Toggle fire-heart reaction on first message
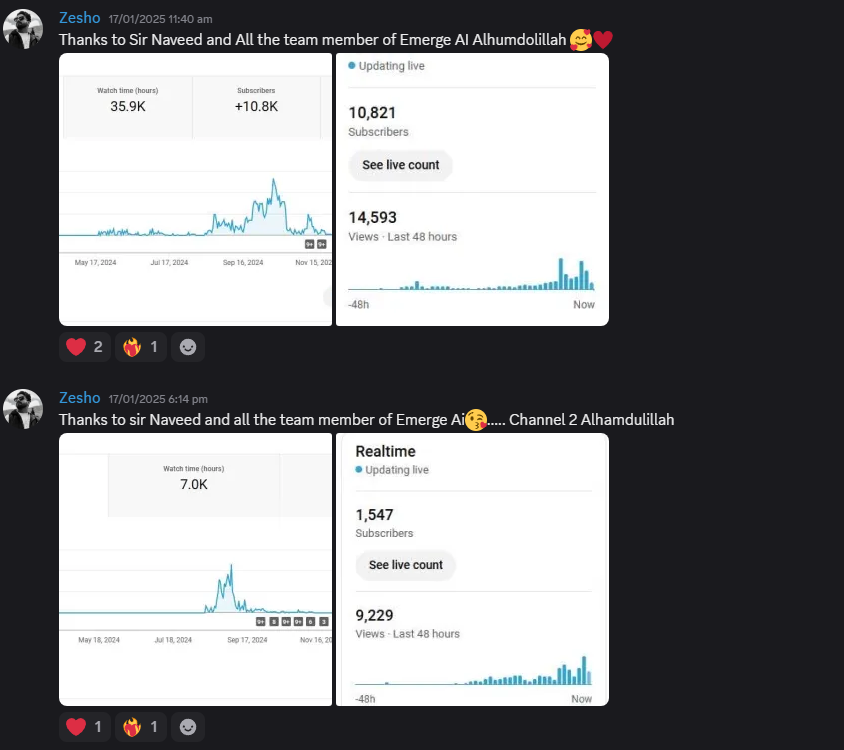The width and height of the screenshot is (844, 750). click(x=141, y=347)
